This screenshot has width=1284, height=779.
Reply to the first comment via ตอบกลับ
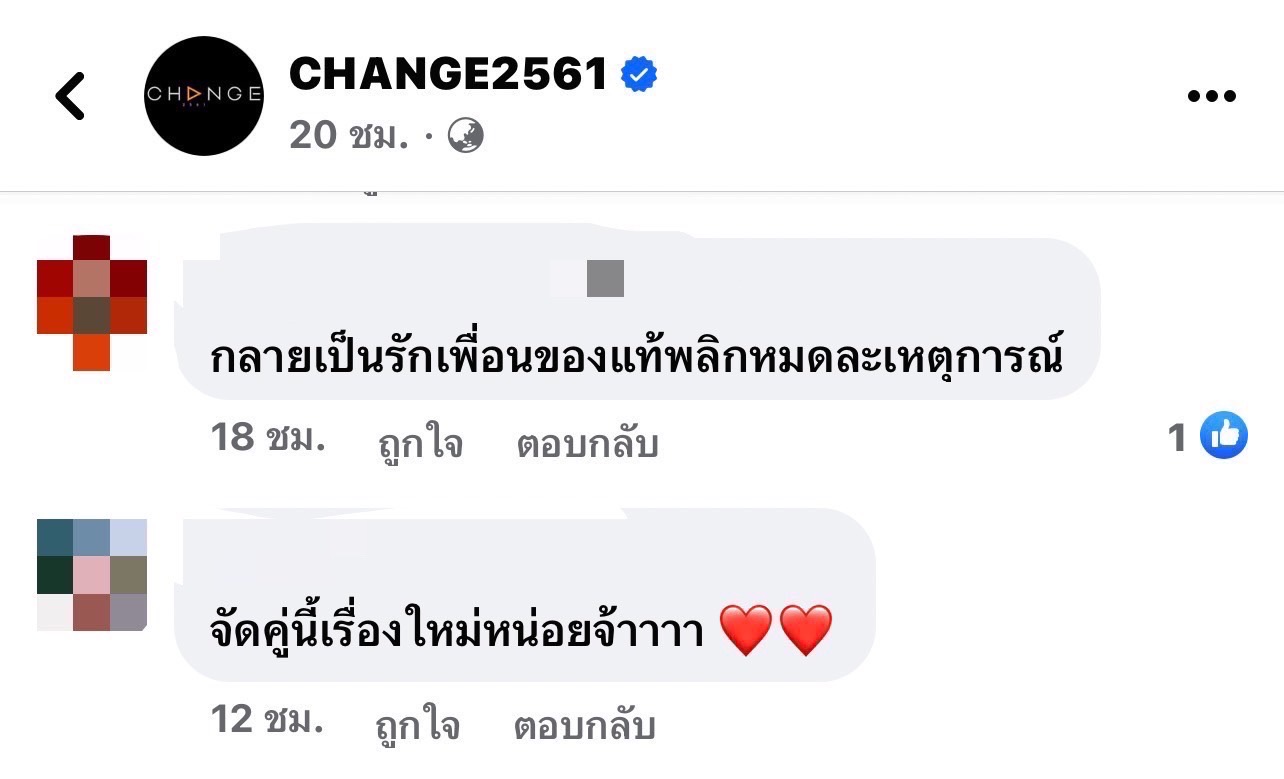pos(587,443)
